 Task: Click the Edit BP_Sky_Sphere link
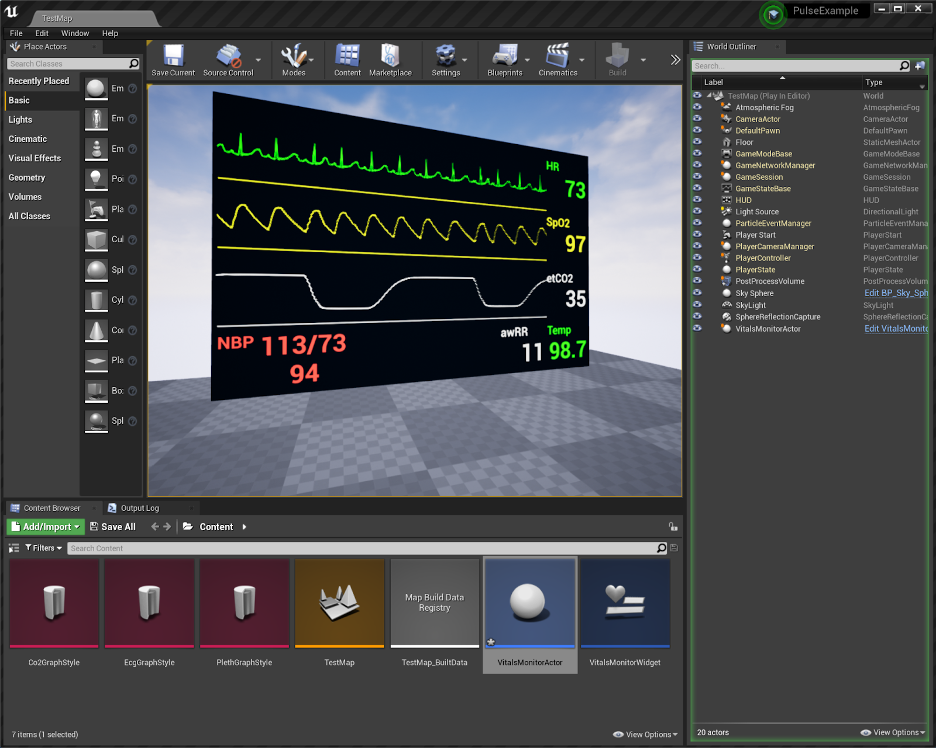coord(895,293)
